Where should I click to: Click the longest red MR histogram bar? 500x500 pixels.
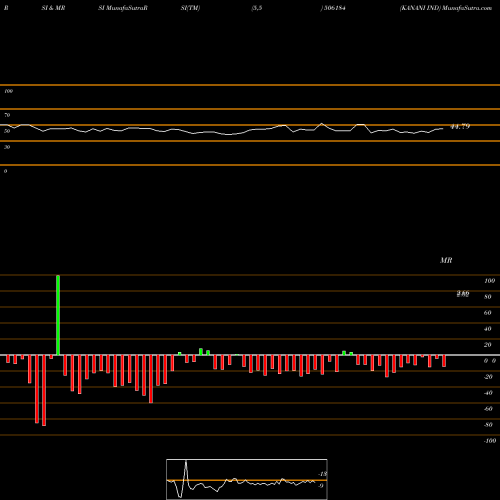pyautogui.click(x=44, y=390)
